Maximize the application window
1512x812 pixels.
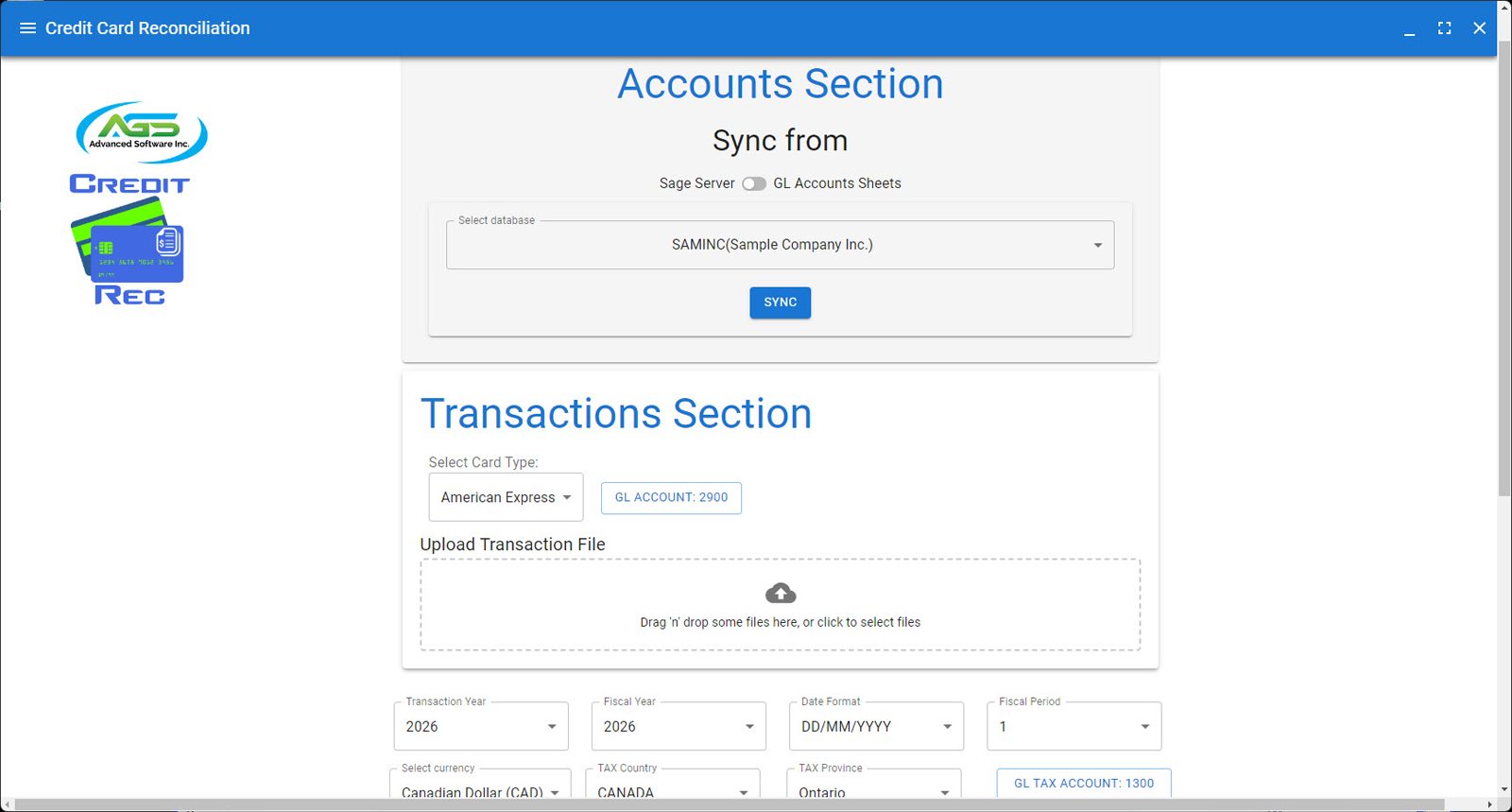1444,28
